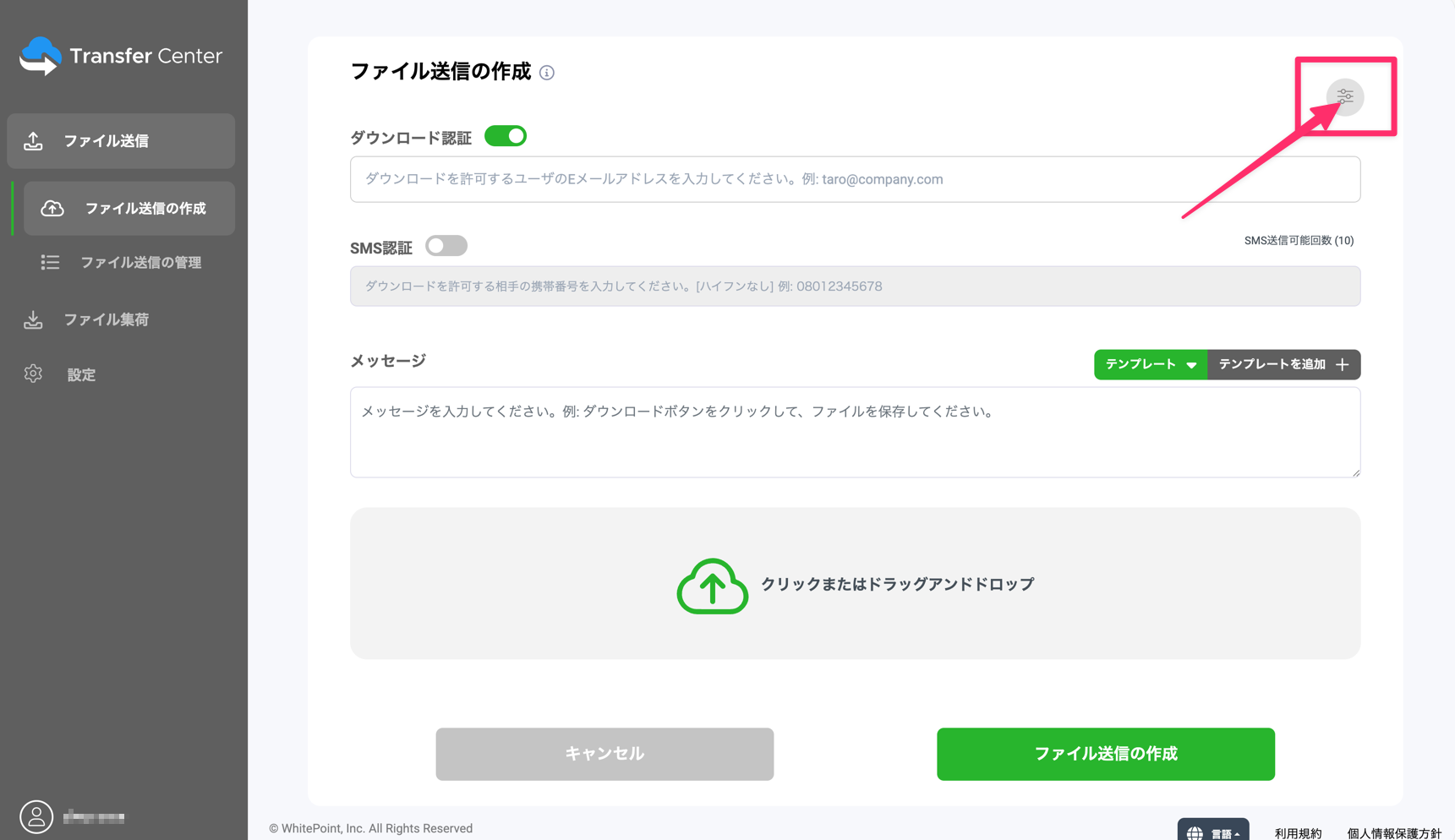The height and width of the screenshot is (840, 1455).
Task: Open the 設定 gear icon
Action: 33,374
